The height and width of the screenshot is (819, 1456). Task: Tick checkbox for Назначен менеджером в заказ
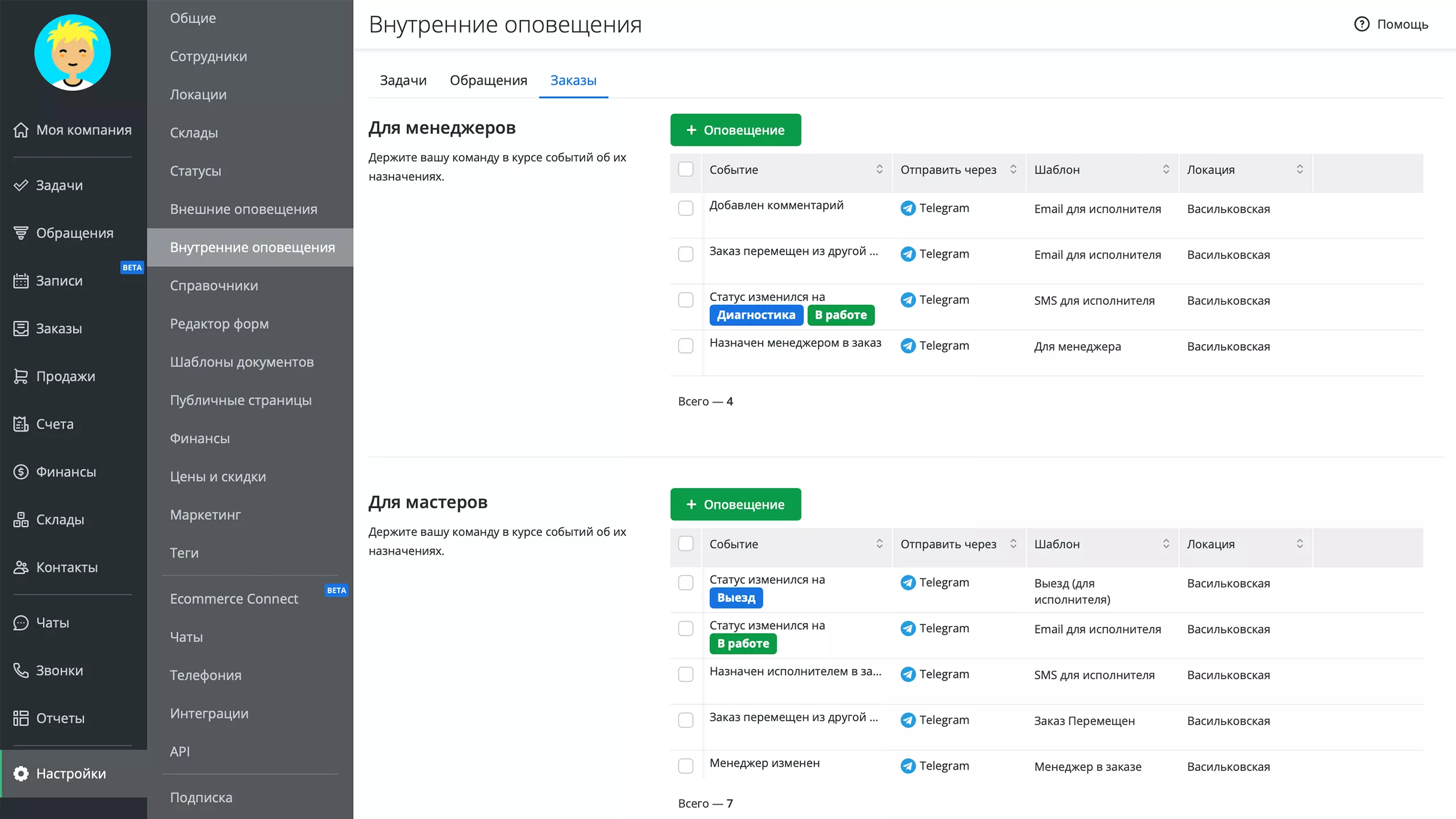[686, 346]
